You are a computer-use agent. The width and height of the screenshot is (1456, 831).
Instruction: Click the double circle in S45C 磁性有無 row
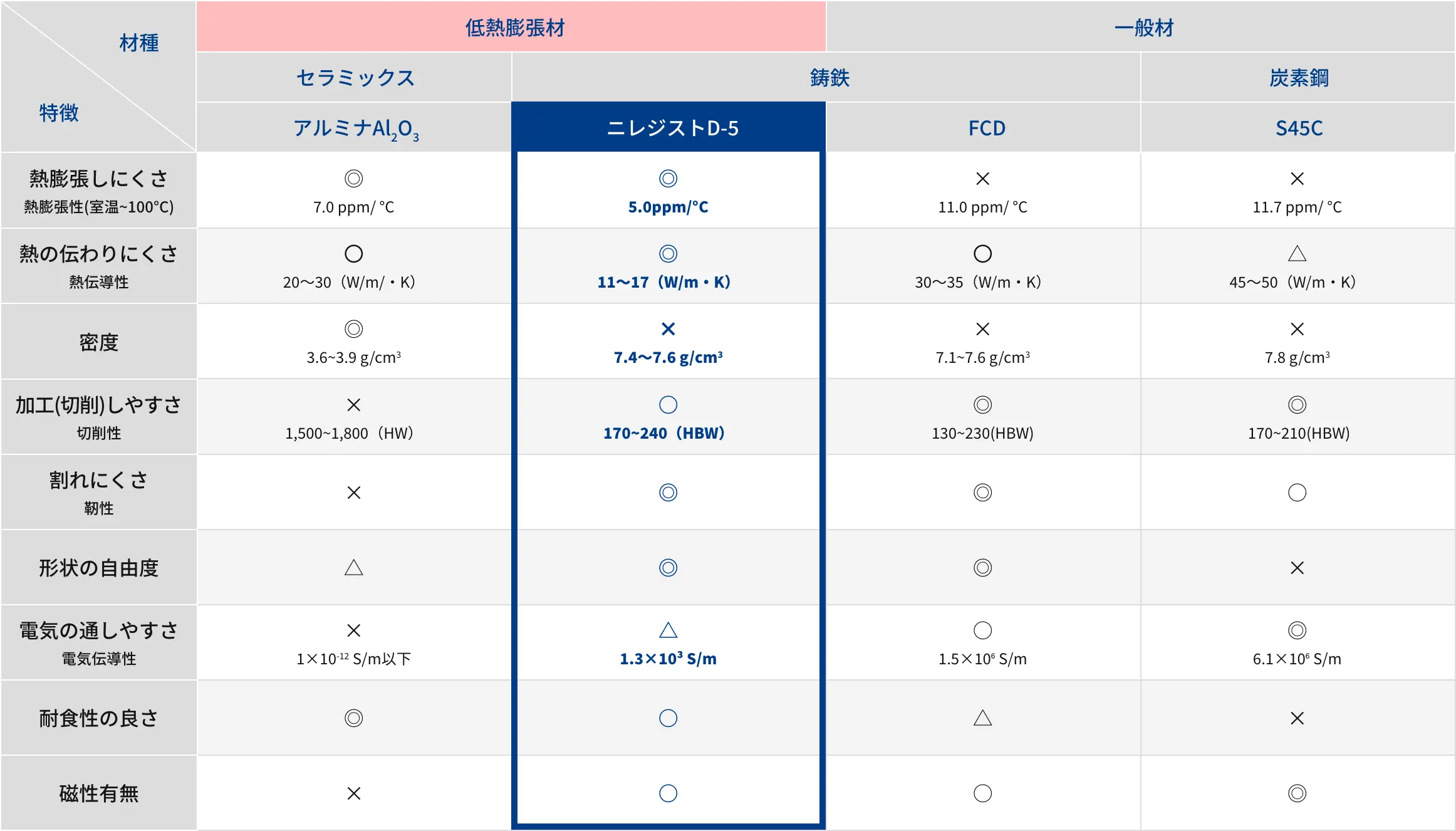tap(1297, 793)
